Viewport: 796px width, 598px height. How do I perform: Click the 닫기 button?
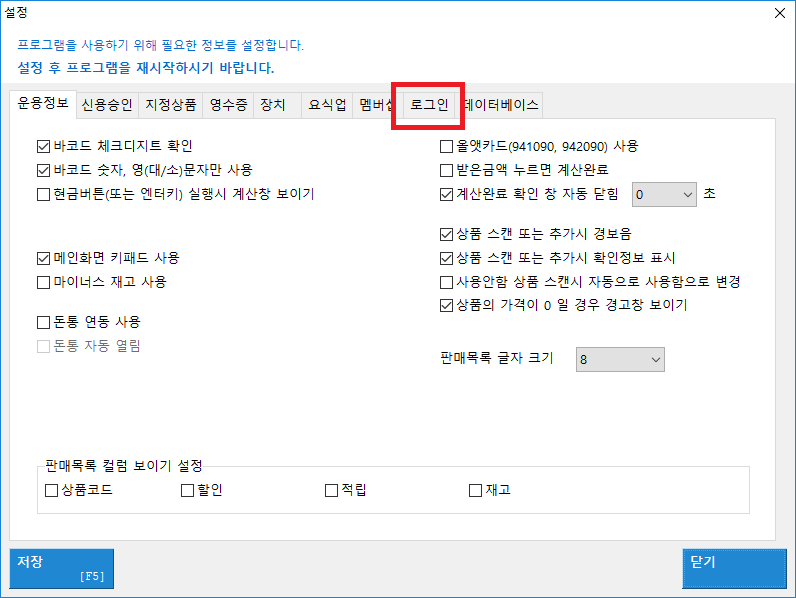tap(734, 569)
